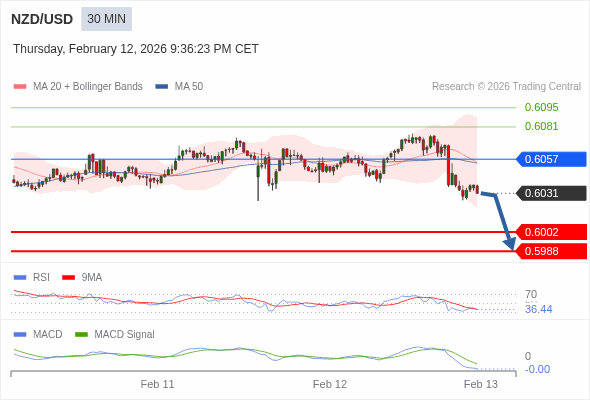
Task: Click the MA 50 legend swatch
Action: tap(162, 87)
